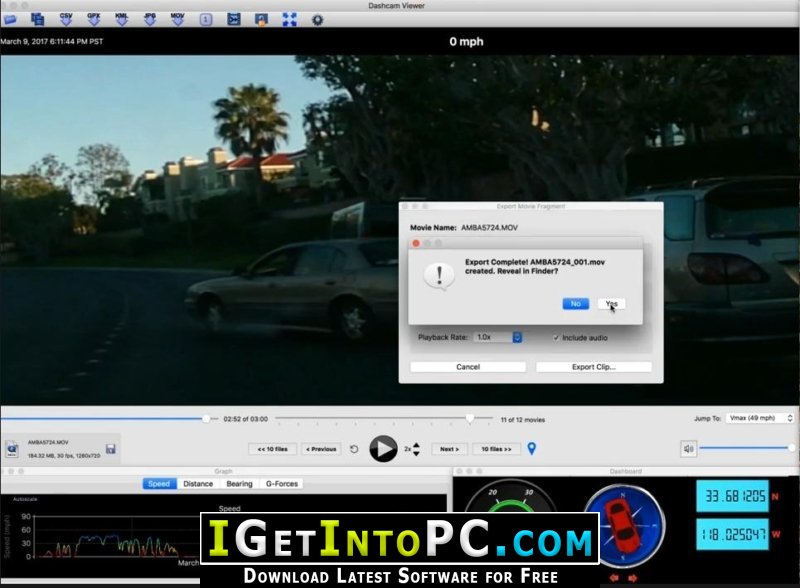
Task: Enter full screen mode via arrows icon
Action: pos(289,20)
